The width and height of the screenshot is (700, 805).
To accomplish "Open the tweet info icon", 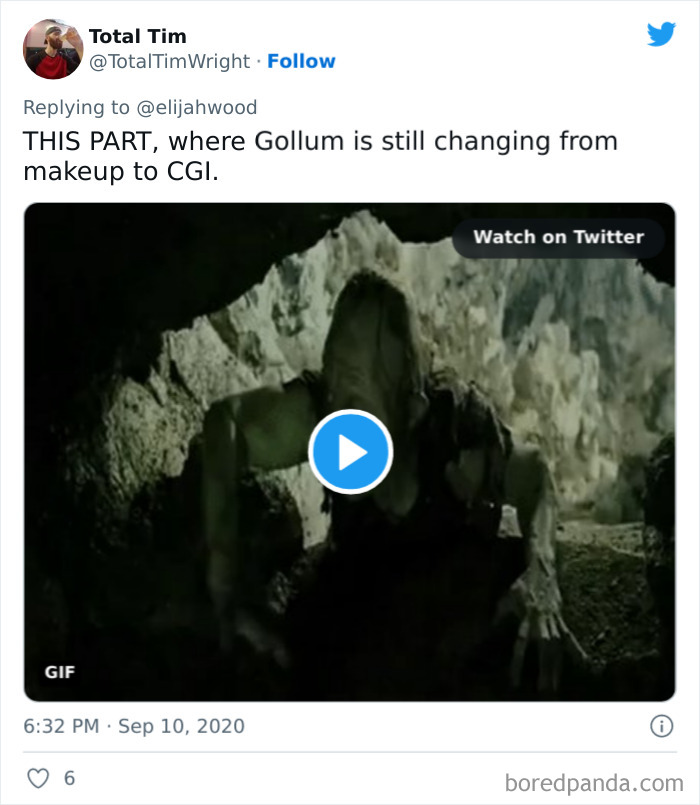I will (x=661, y=727).
